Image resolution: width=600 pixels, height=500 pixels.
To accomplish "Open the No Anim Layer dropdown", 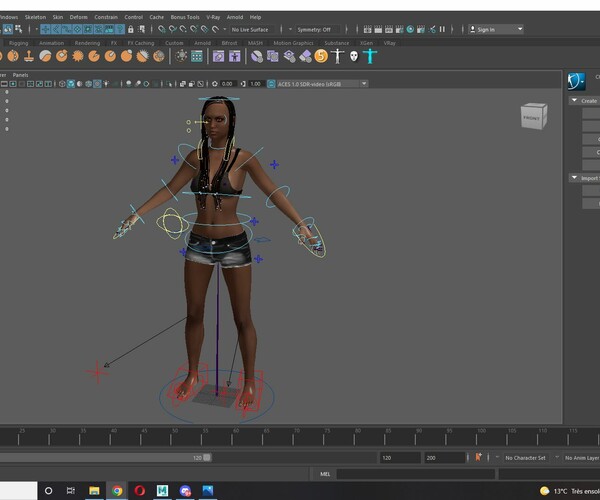I will pyautogui.click(x=582, y=458).
